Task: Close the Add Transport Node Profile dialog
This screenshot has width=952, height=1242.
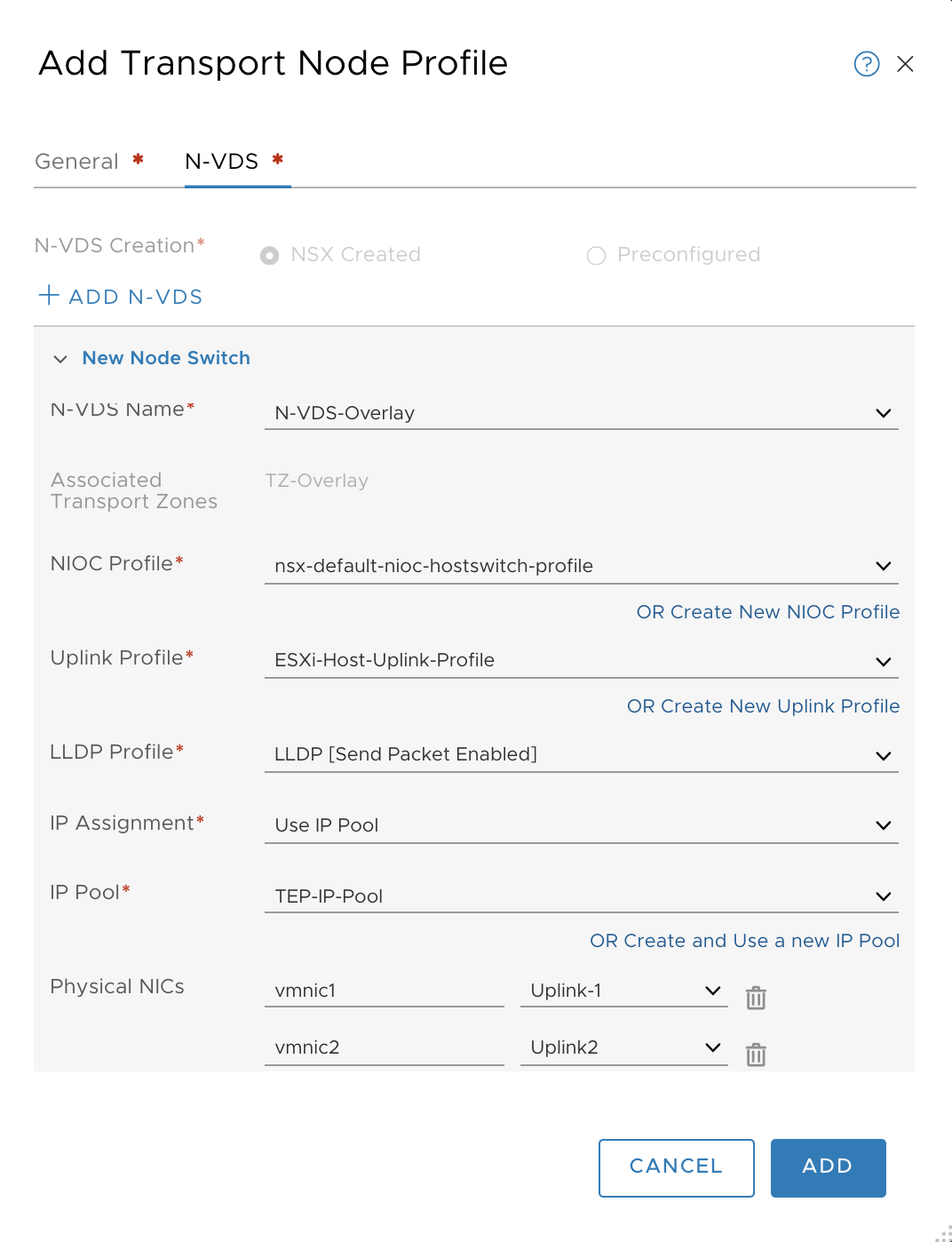Action: click(905, 64)
